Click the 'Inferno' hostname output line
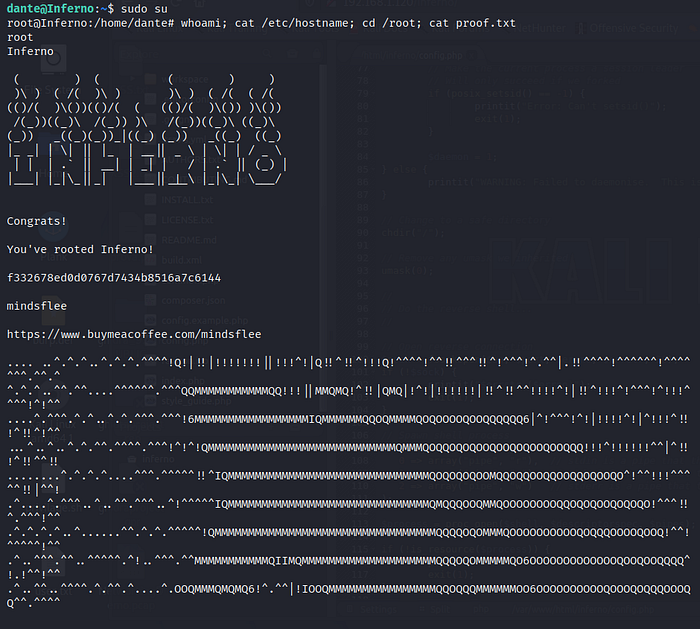The image size is (700, 629). coord(30,50)
